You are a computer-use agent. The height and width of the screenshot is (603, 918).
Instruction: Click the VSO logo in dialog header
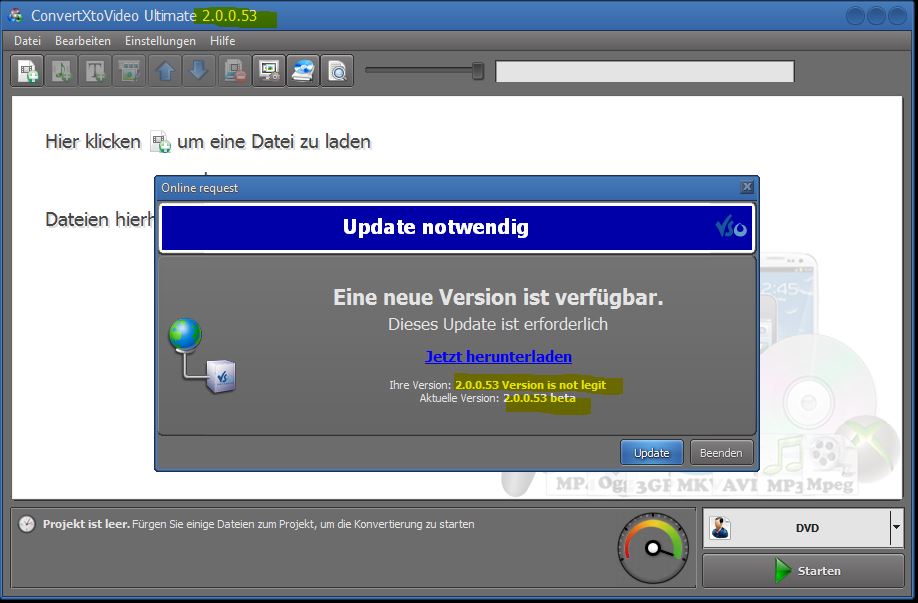click(x=731, y=227)
